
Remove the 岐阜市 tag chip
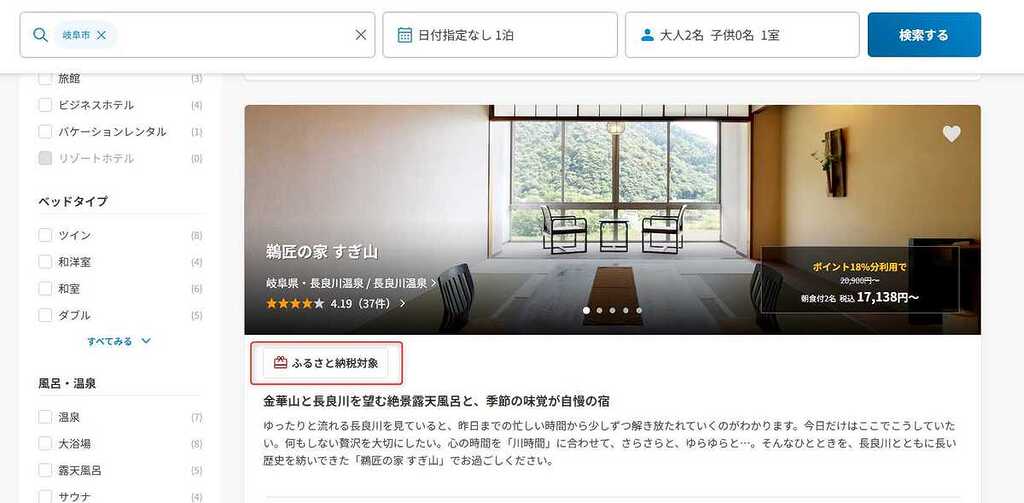pyautogui.click(x=101, y=35)
